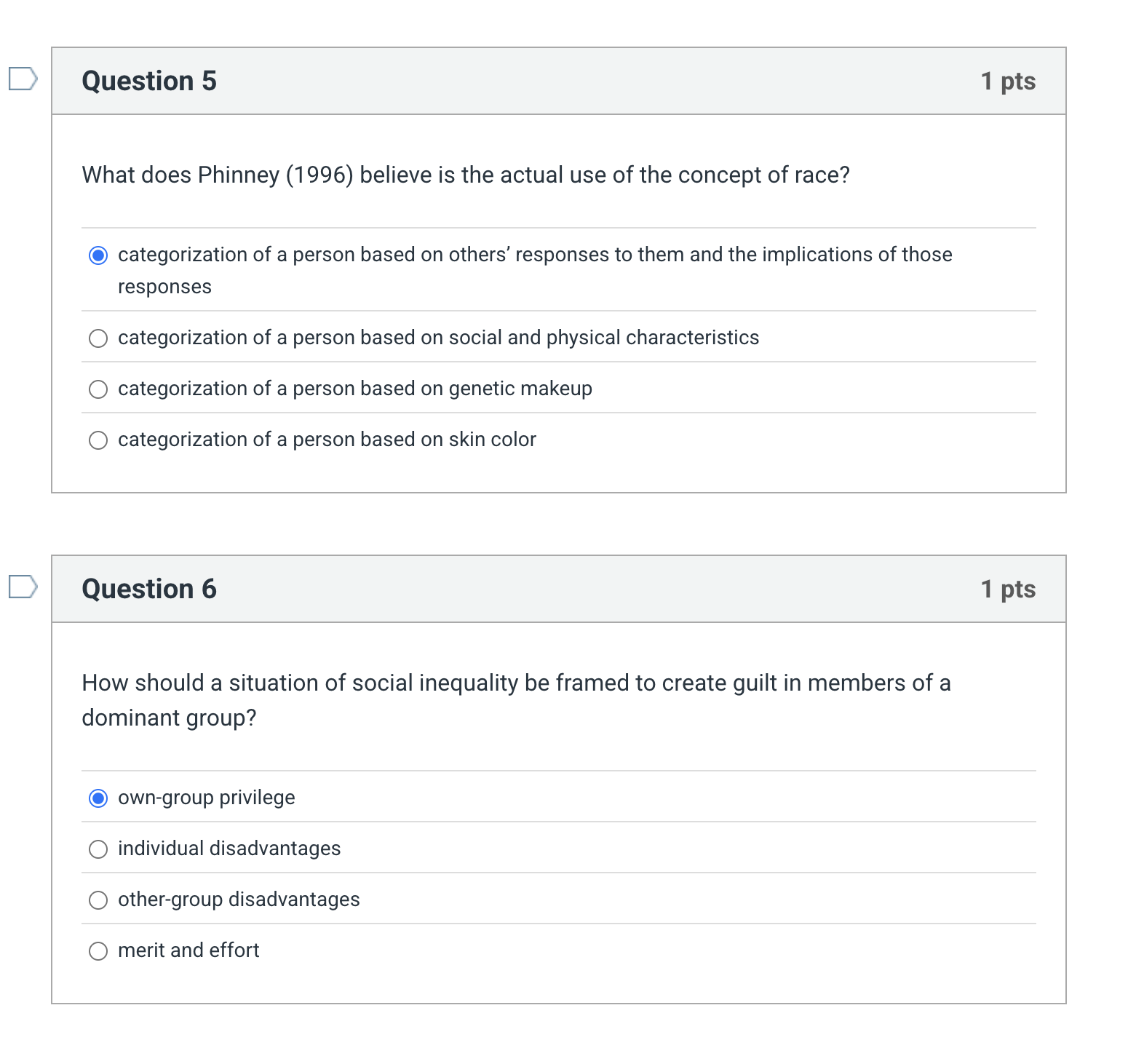The image size is (1128, 1064).
Task: Select 'merit and effort' in Question 6
Action: (x=98, y=950)
